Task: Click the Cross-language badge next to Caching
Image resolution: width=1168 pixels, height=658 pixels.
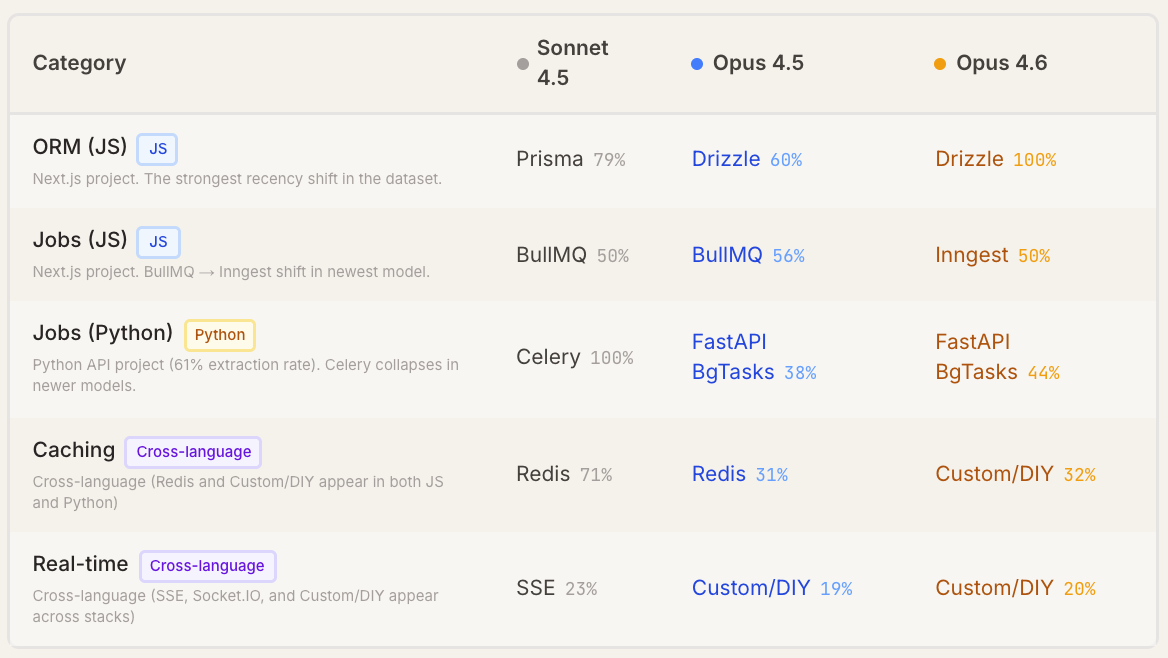Action: [x=193, y=452]
